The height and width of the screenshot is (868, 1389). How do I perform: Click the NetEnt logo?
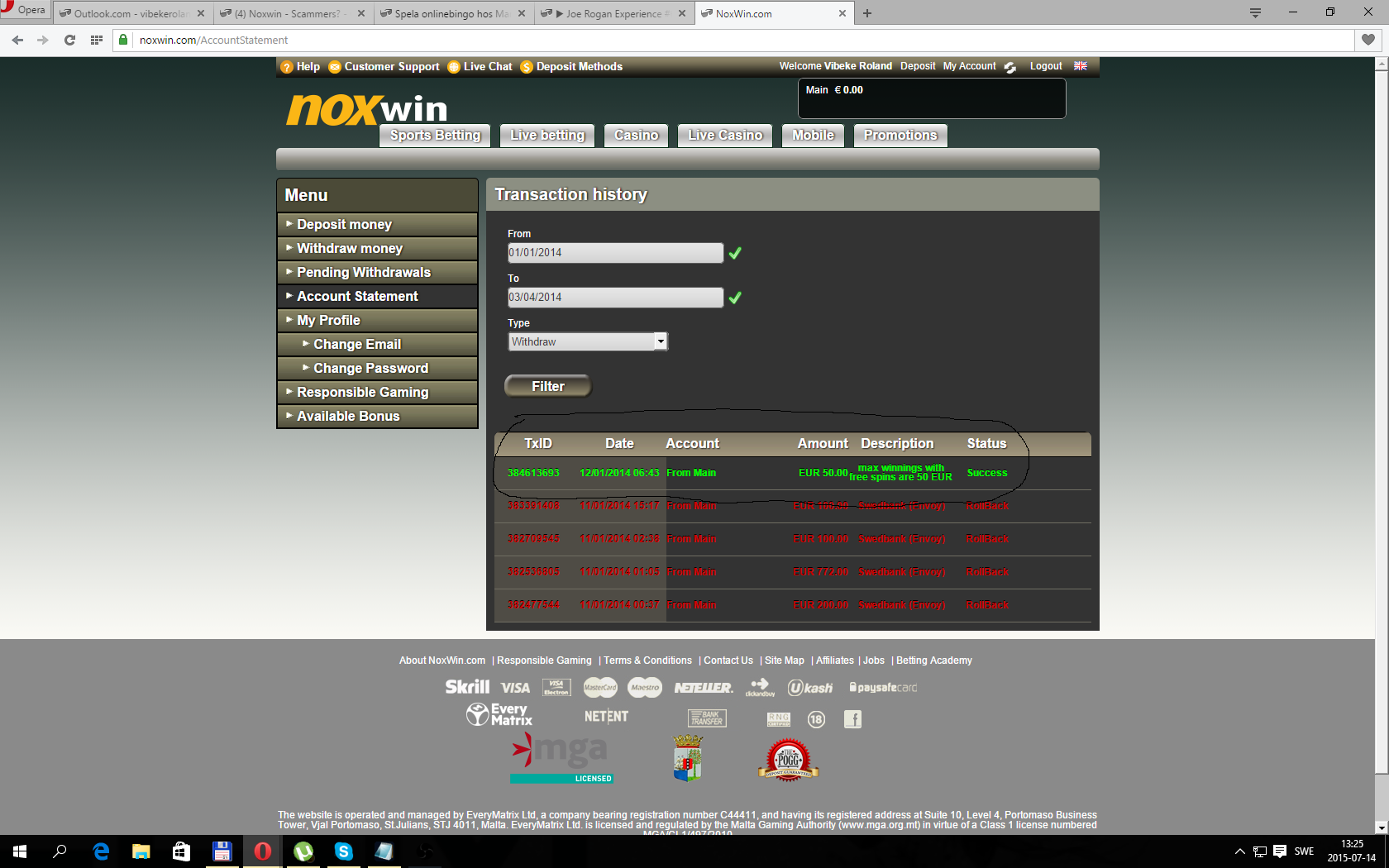click(x=606, y=717)
